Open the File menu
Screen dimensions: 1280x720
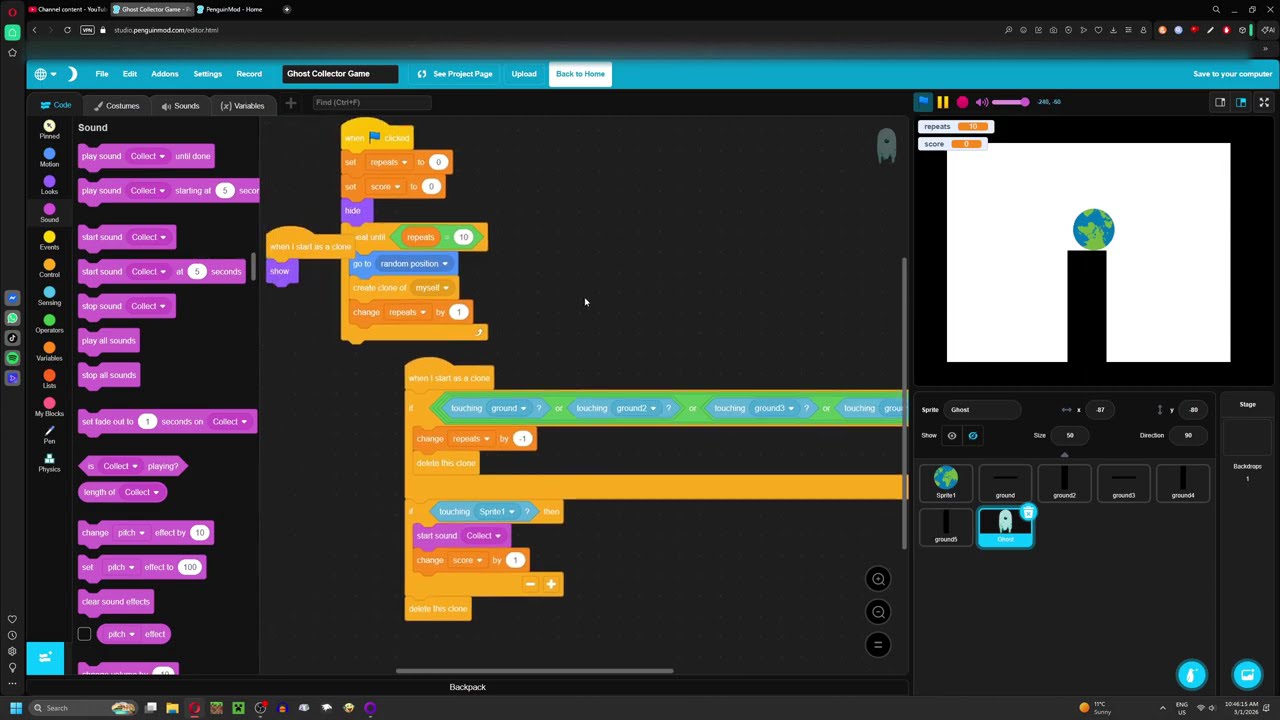point(102,74)
